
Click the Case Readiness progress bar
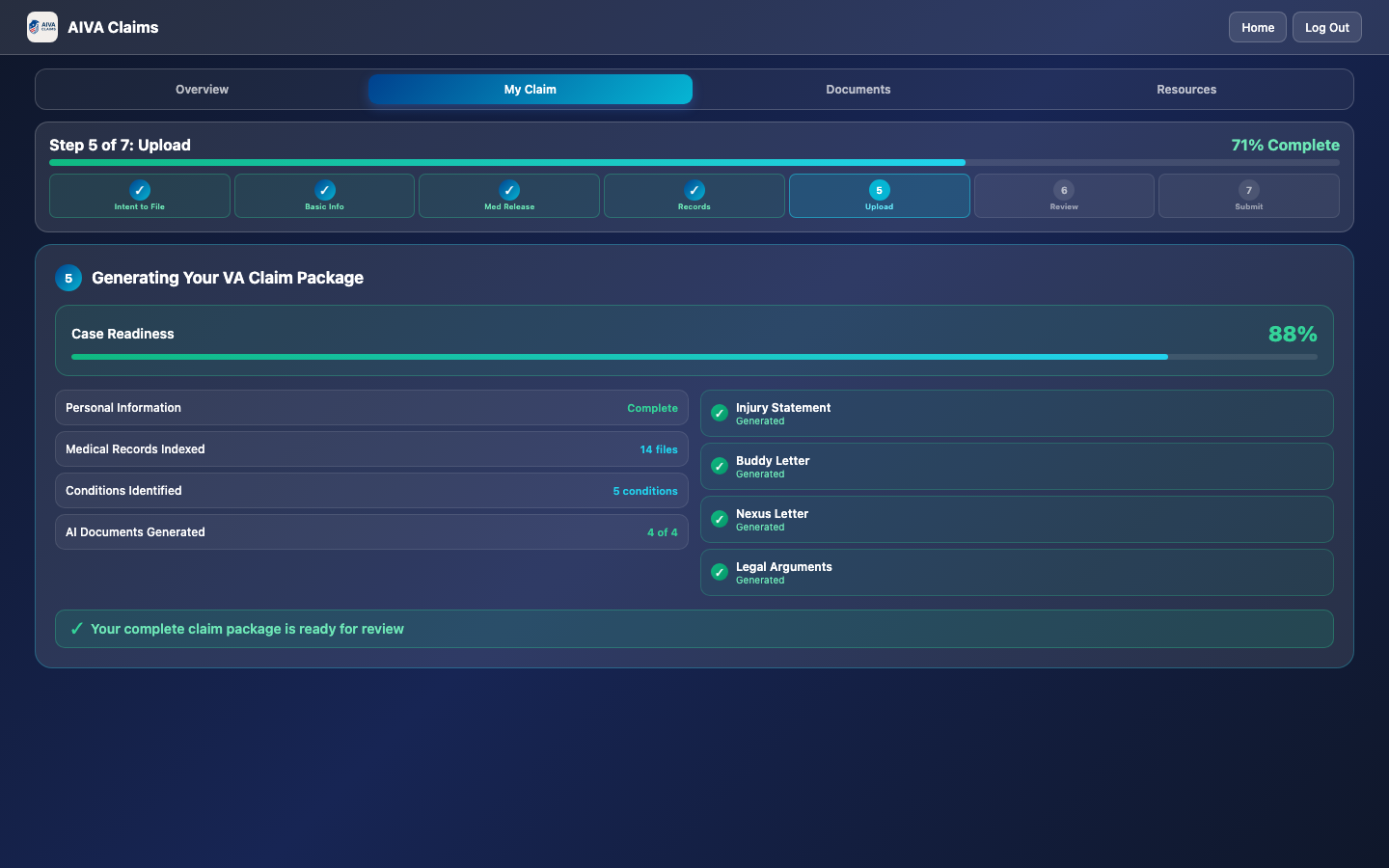click(694, 357)
